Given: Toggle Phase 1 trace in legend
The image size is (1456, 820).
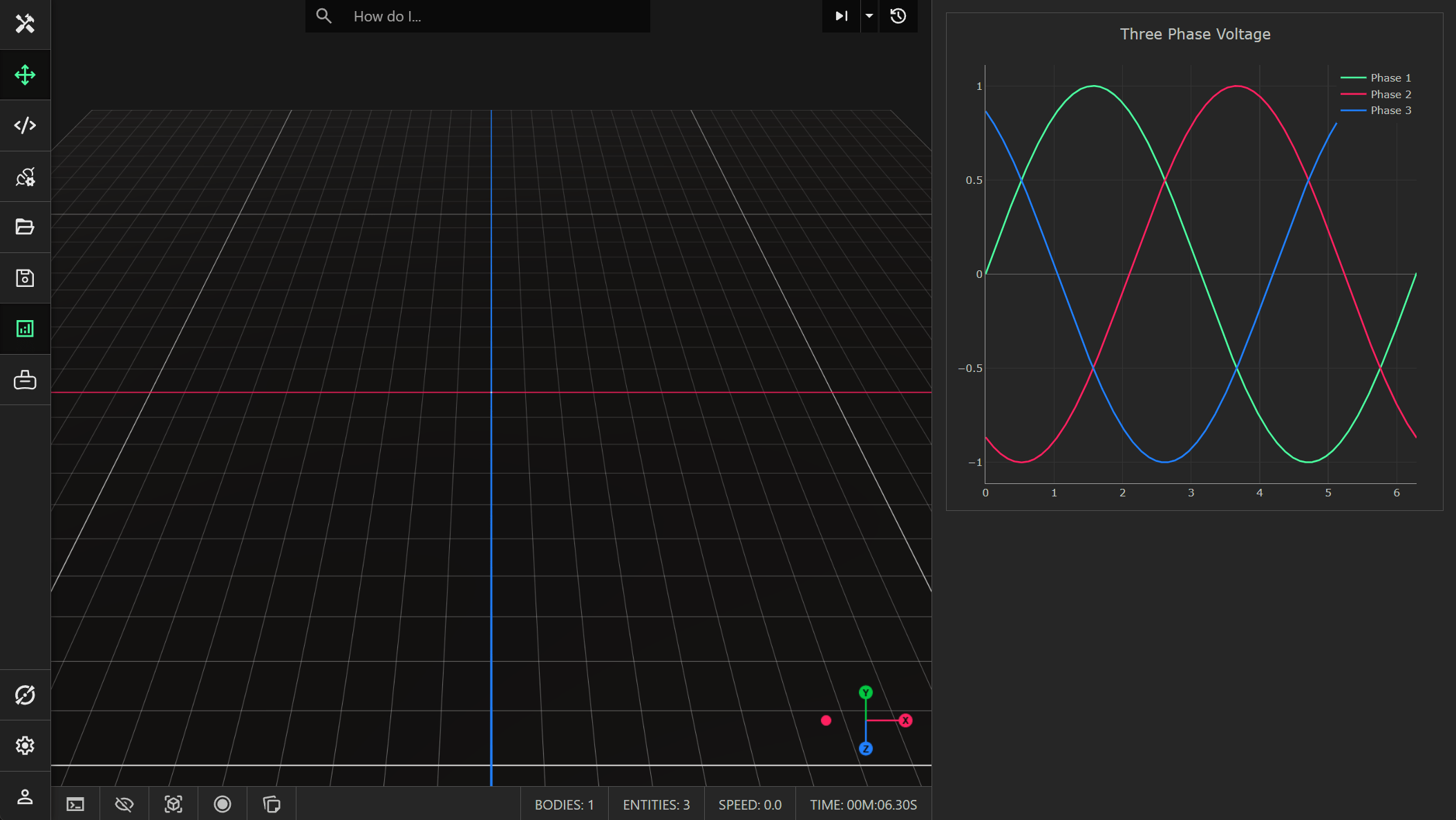Looking at the screenshot, I should coord(1390,77).
